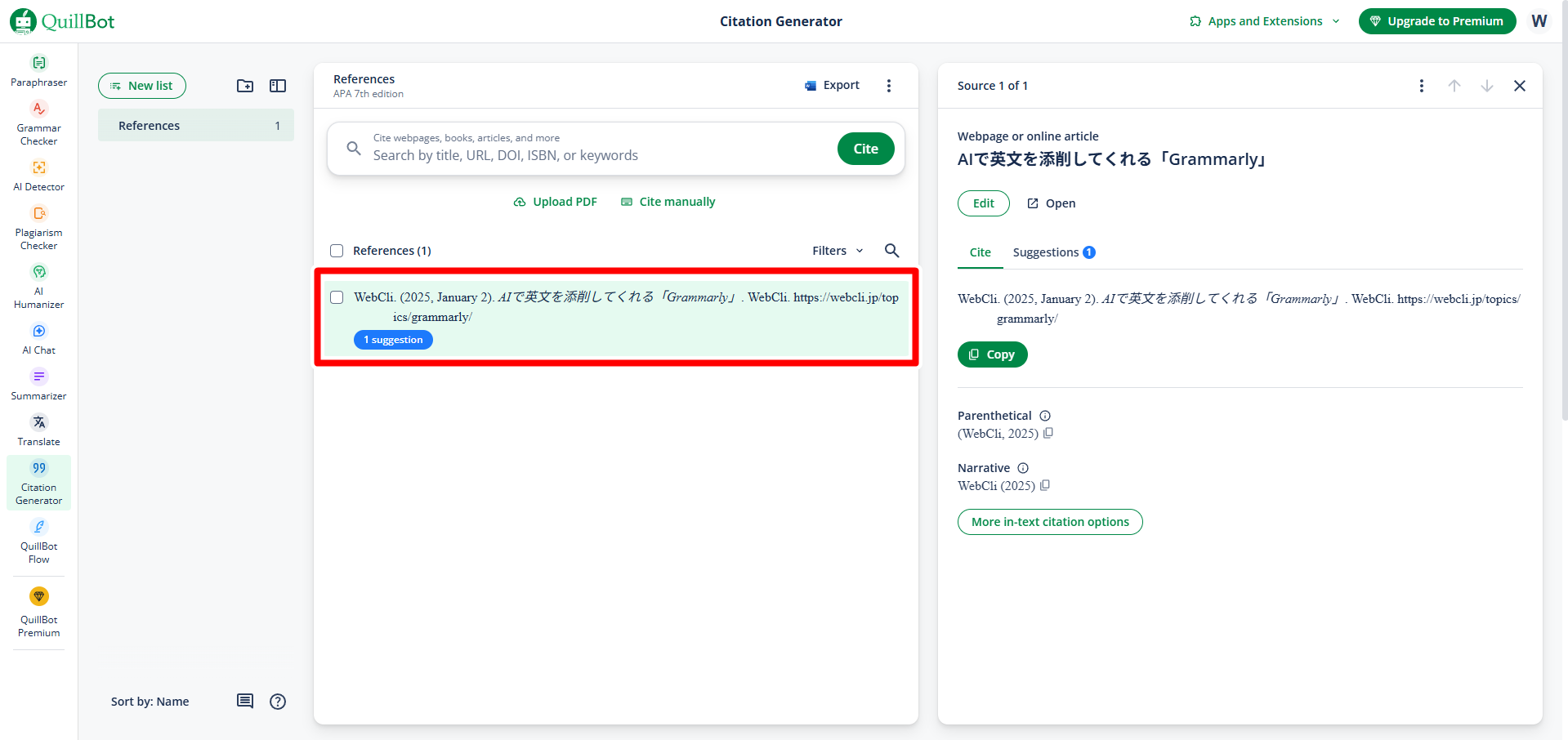Click the 1 suggestion badge
1568x740 pixels.
coord(393,340)
